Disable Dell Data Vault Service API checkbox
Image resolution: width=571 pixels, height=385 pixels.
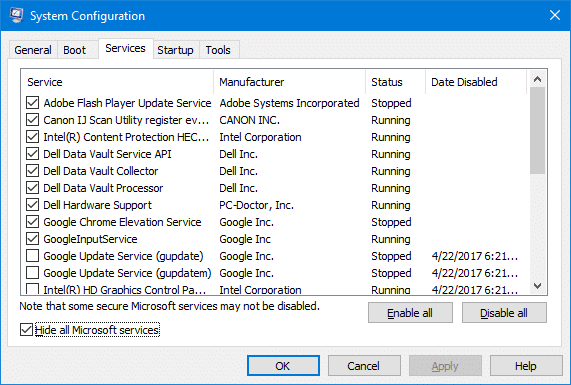(x=32, y=154)
